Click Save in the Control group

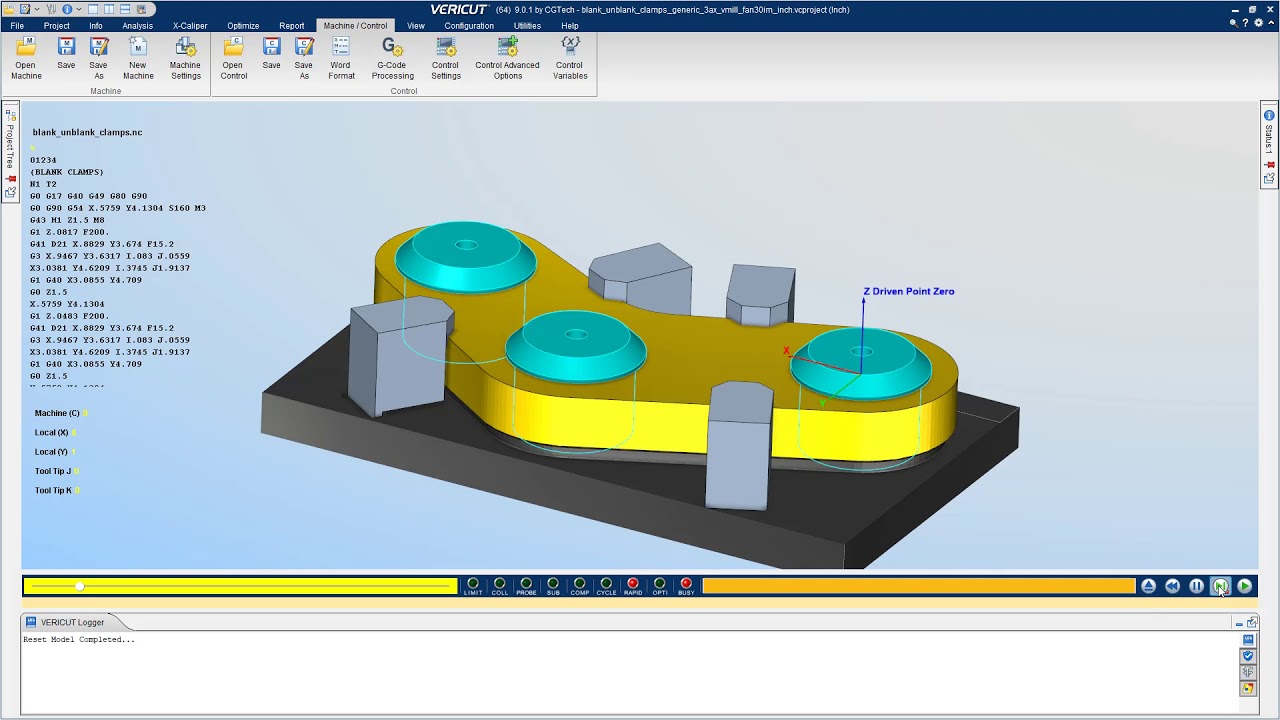[271, 53]
